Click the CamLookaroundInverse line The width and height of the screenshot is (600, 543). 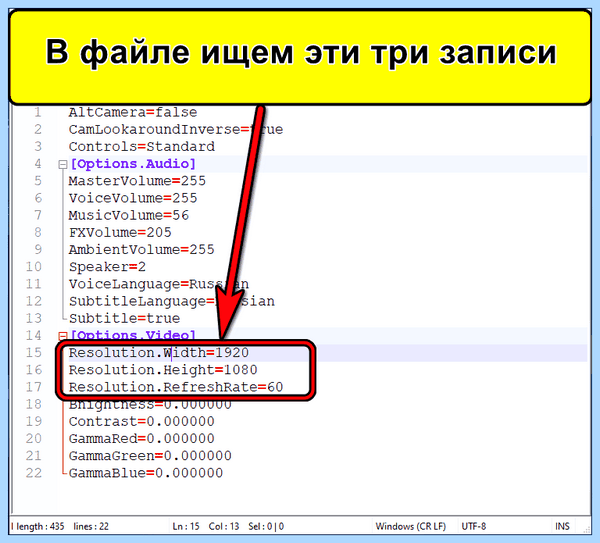click(x=176, y=130)
